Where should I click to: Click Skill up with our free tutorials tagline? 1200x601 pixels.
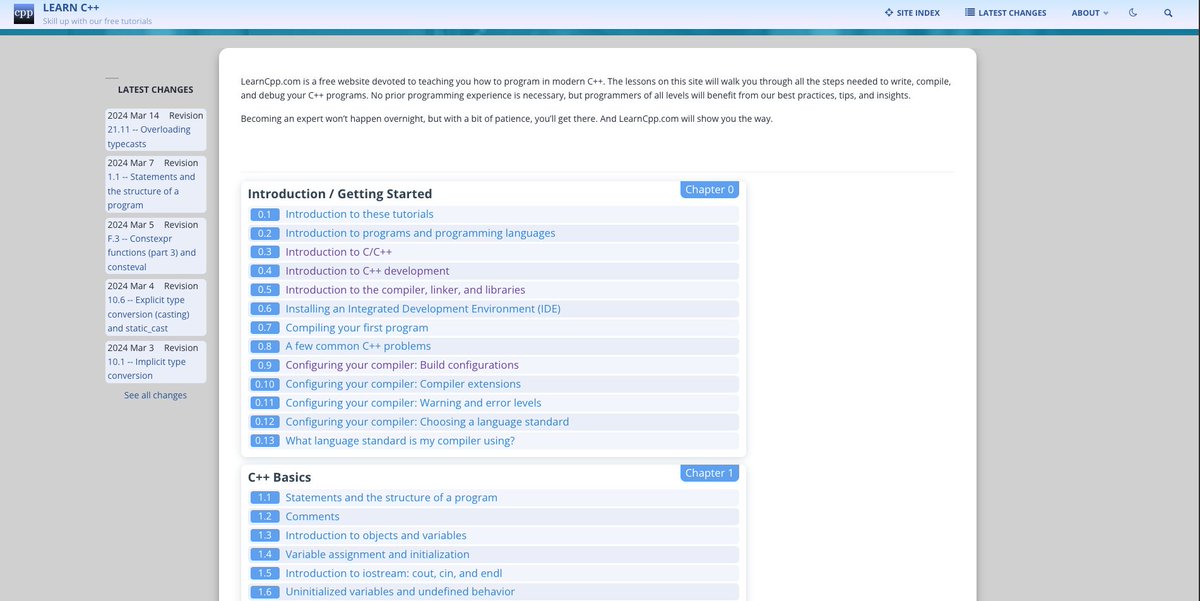point(98,21)
